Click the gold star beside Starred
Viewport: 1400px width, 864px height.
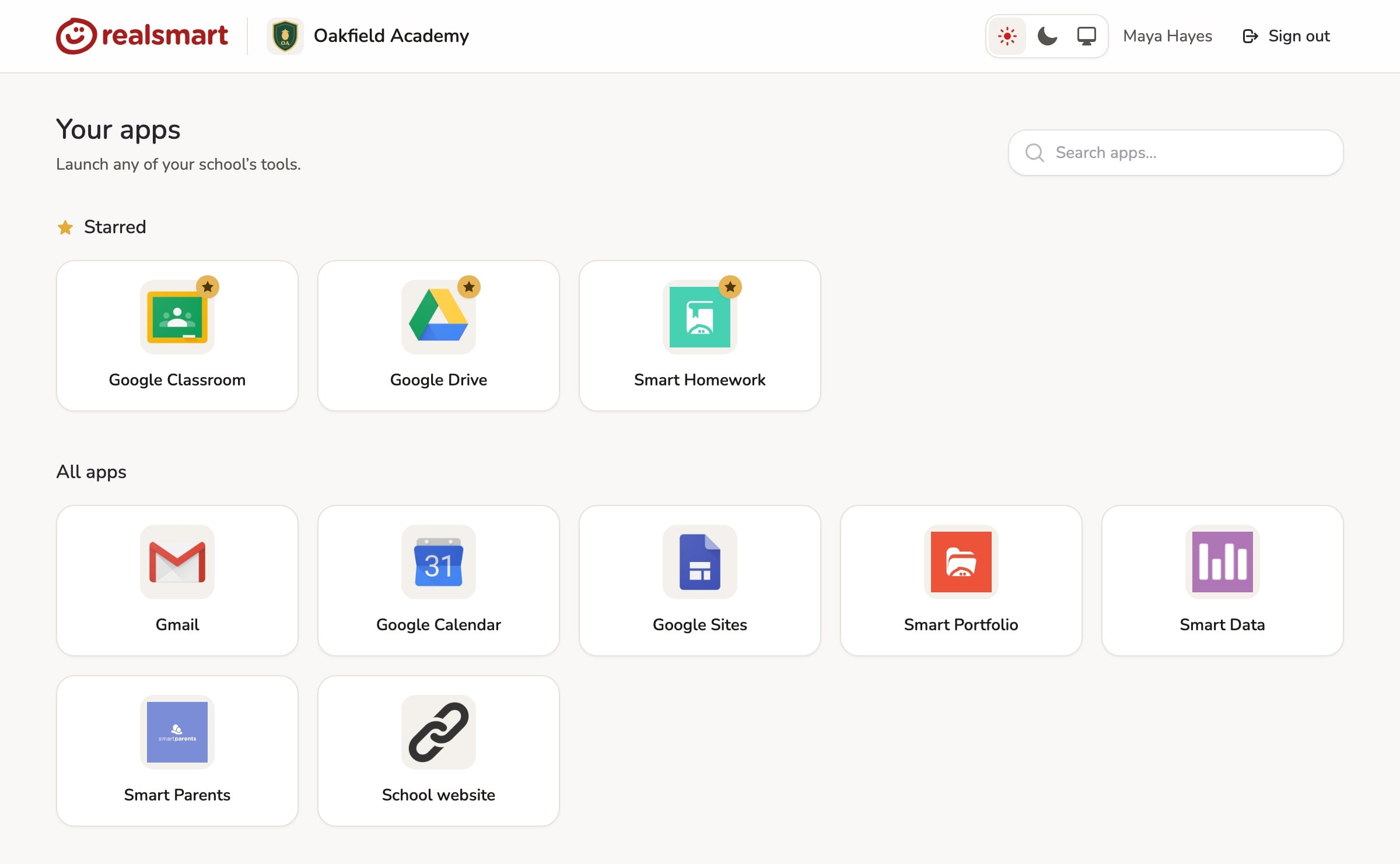(65, 227)
